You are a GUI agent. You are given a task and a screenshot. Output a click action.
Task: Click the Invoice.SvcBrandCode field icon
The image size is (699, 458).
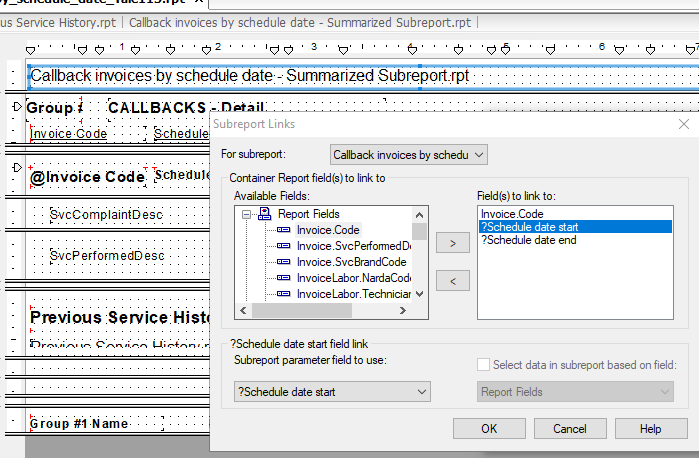click(x=284, y=262)
